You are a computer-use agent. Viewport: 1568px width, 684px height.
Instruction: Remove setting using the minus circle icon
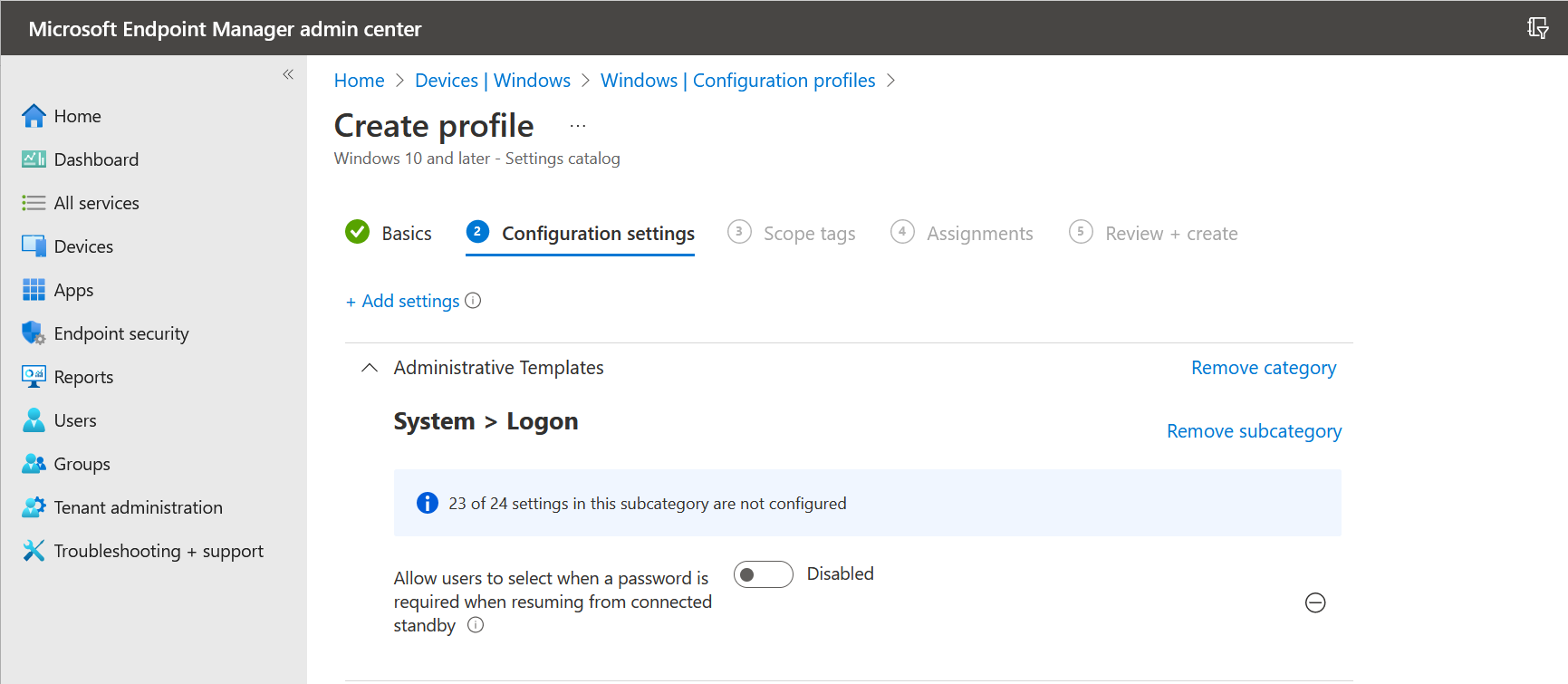[1315, 602]
